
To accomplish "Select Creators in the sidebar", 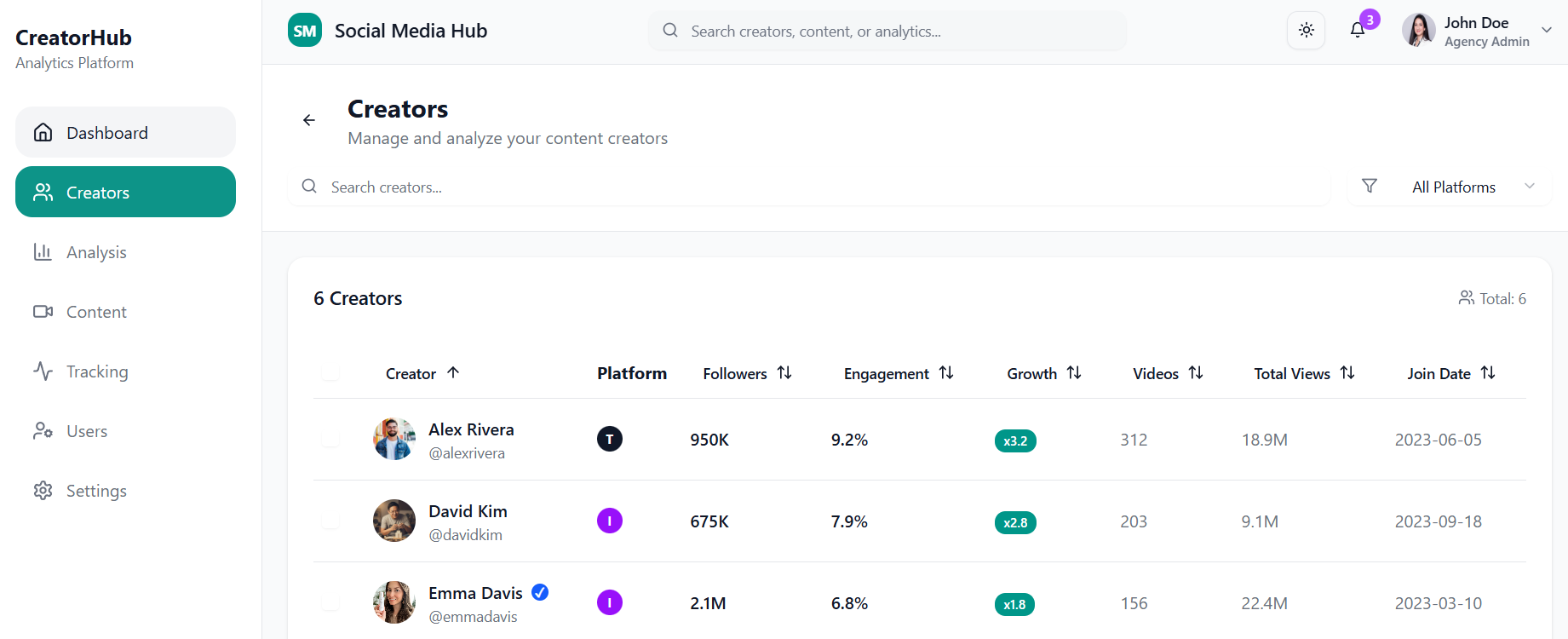I will click(125, 192).
